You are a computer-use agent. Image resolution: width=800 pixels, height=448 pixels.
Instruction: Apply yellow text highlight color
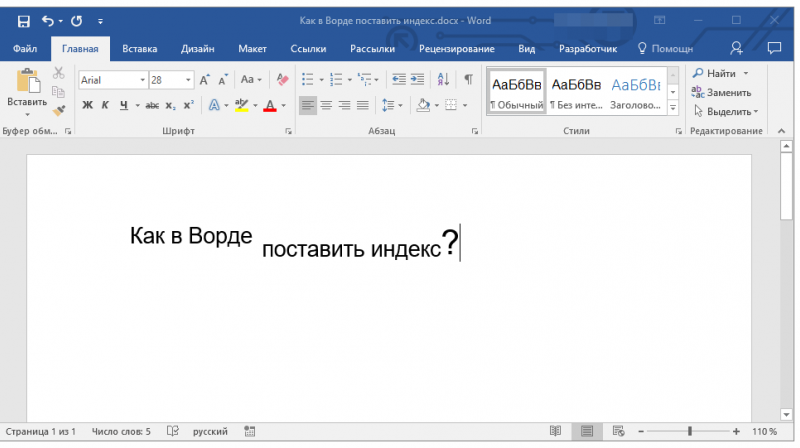click(x=241, y=105)
